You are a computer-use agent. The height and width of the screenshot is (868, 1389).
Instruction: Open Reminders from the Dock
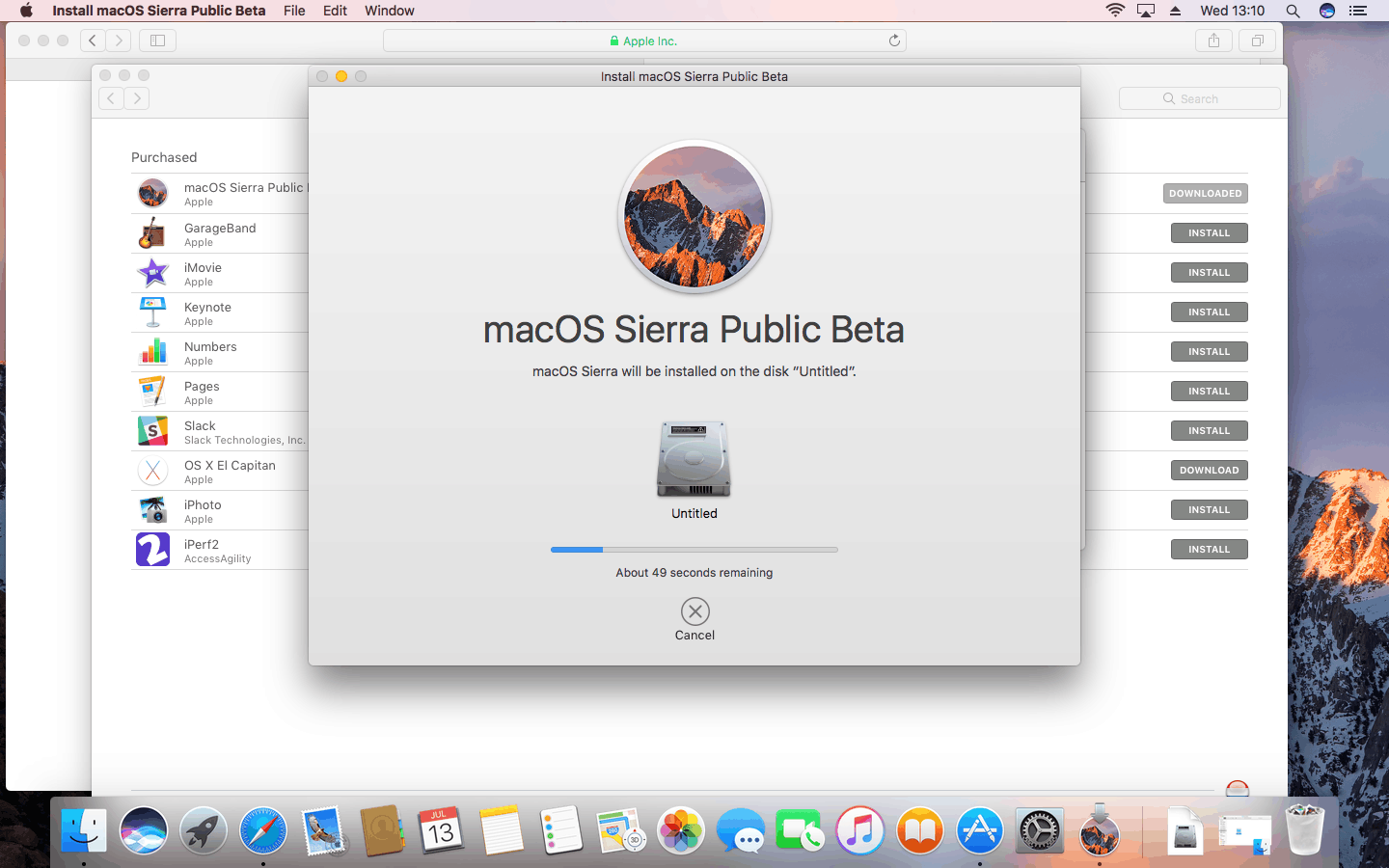561,830
